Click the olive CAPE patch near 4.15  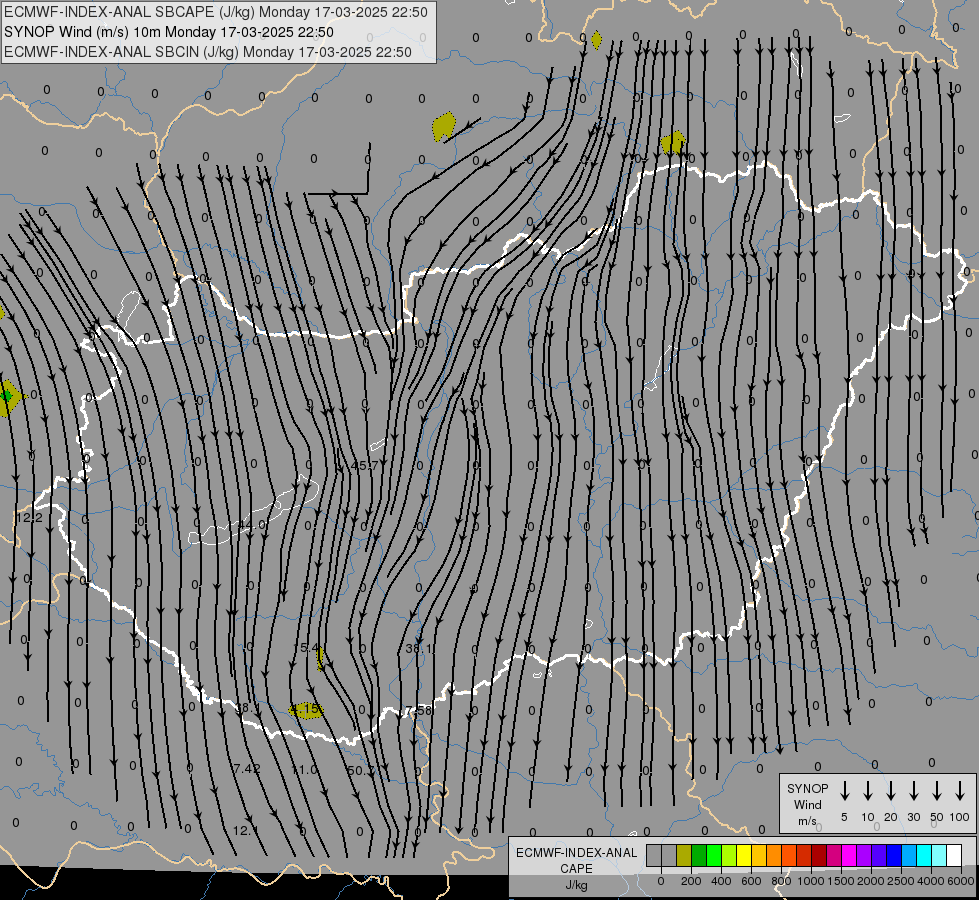(x=307, y=710)
